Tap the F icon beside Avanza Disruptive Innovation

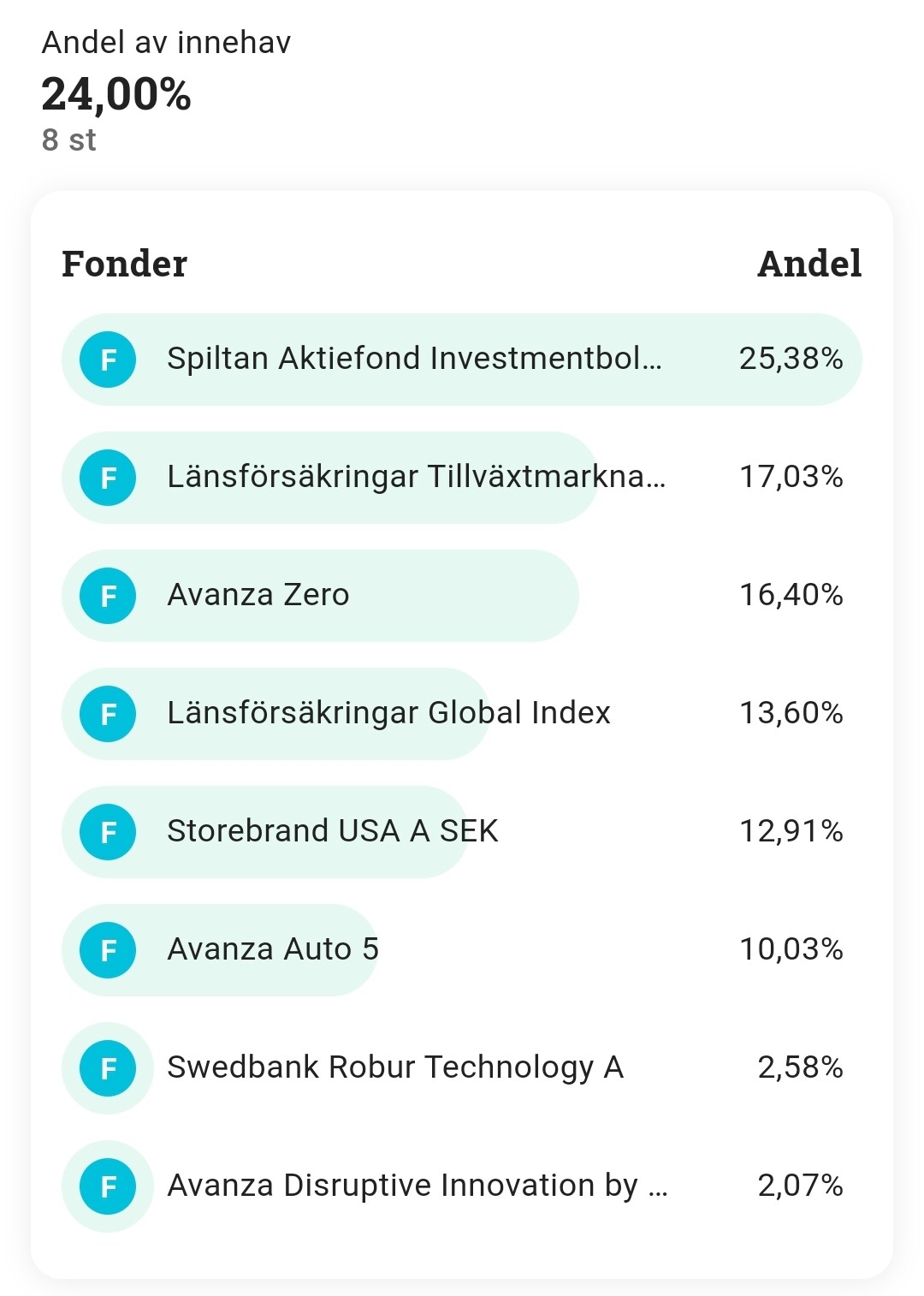pos(108,1186)
